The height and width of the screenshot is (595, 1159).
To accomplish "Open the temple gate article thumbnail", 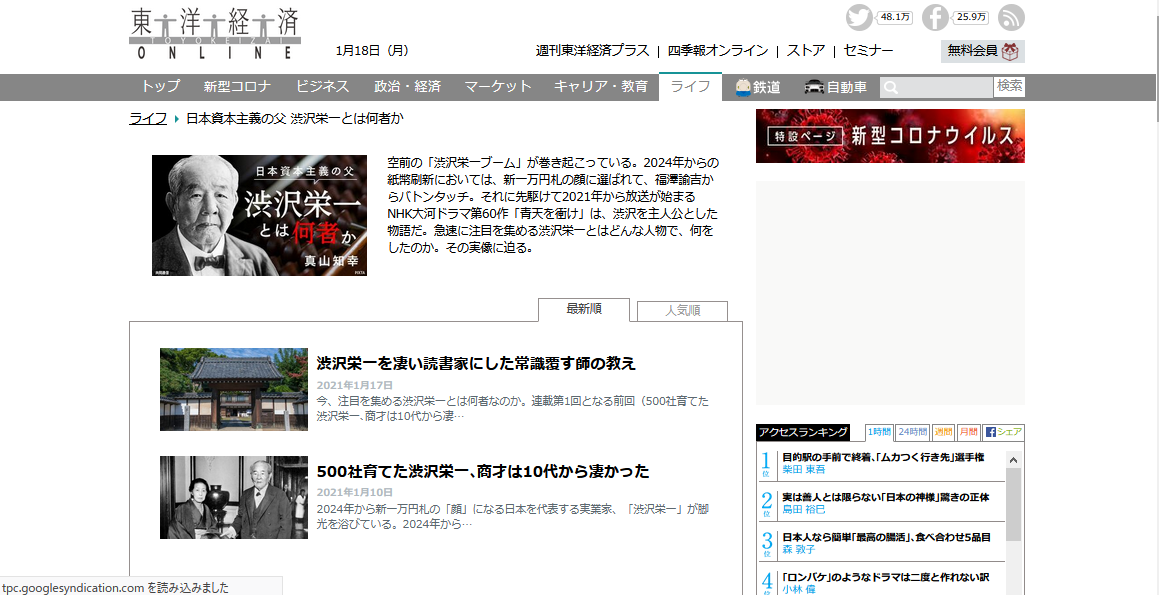I will (234, 390).
